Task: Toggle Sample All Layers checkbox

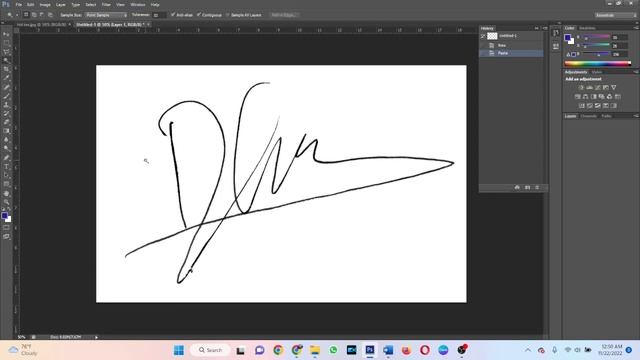Action: point(228,15)
